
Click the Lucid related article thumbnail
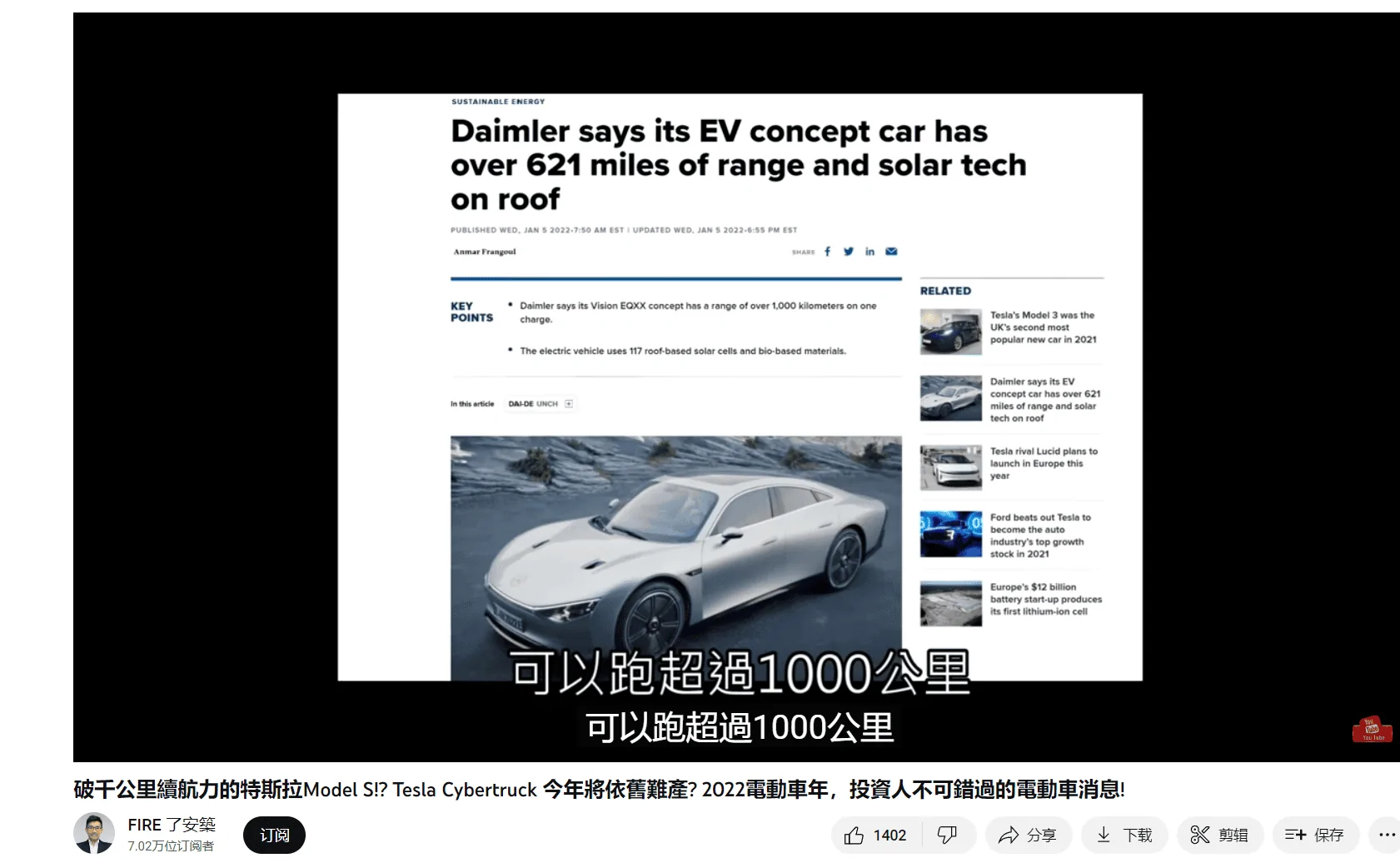(x=950, y=467)
